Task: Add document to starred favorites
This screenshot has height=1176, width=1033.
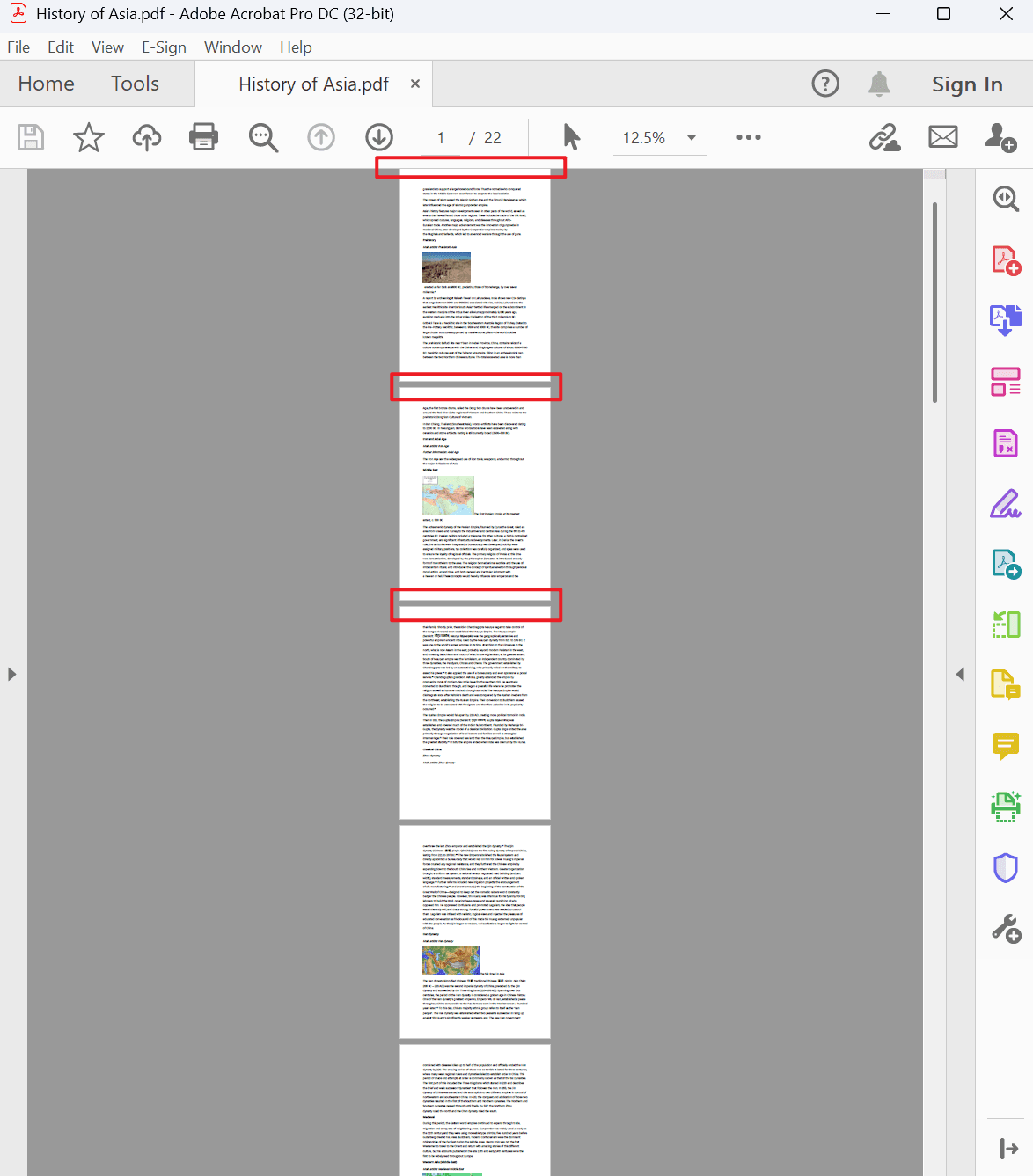Action: (x=88, y=137)
